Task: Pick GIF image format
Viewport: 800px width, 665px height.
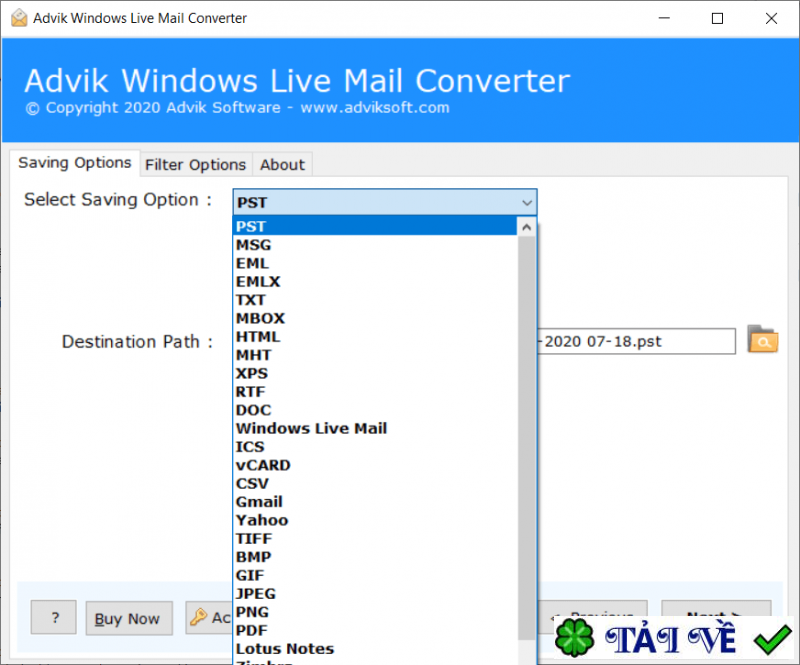Action: [375, 576]
